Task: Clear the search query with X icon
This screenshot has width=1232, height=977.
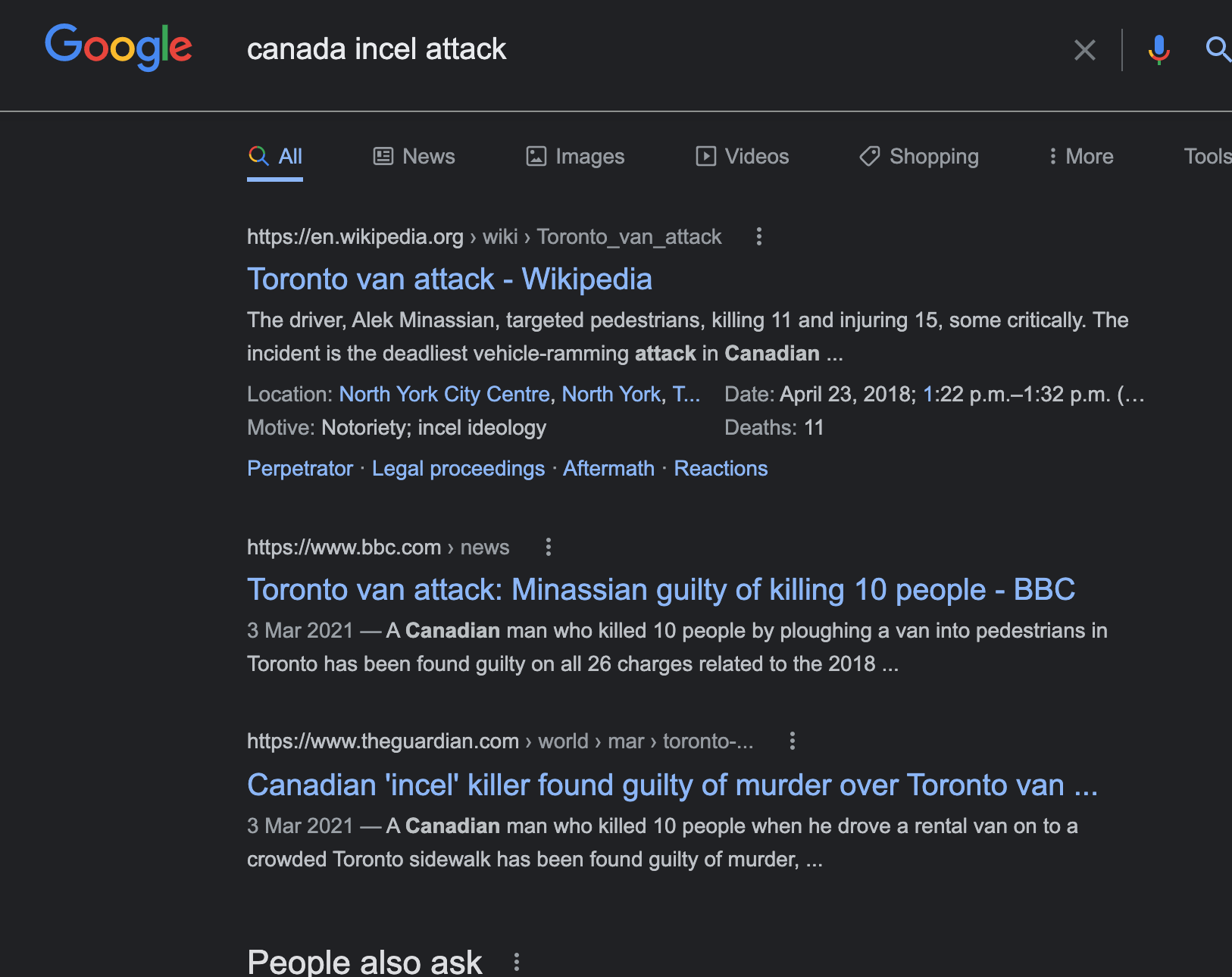Action: click(1085, 50)
